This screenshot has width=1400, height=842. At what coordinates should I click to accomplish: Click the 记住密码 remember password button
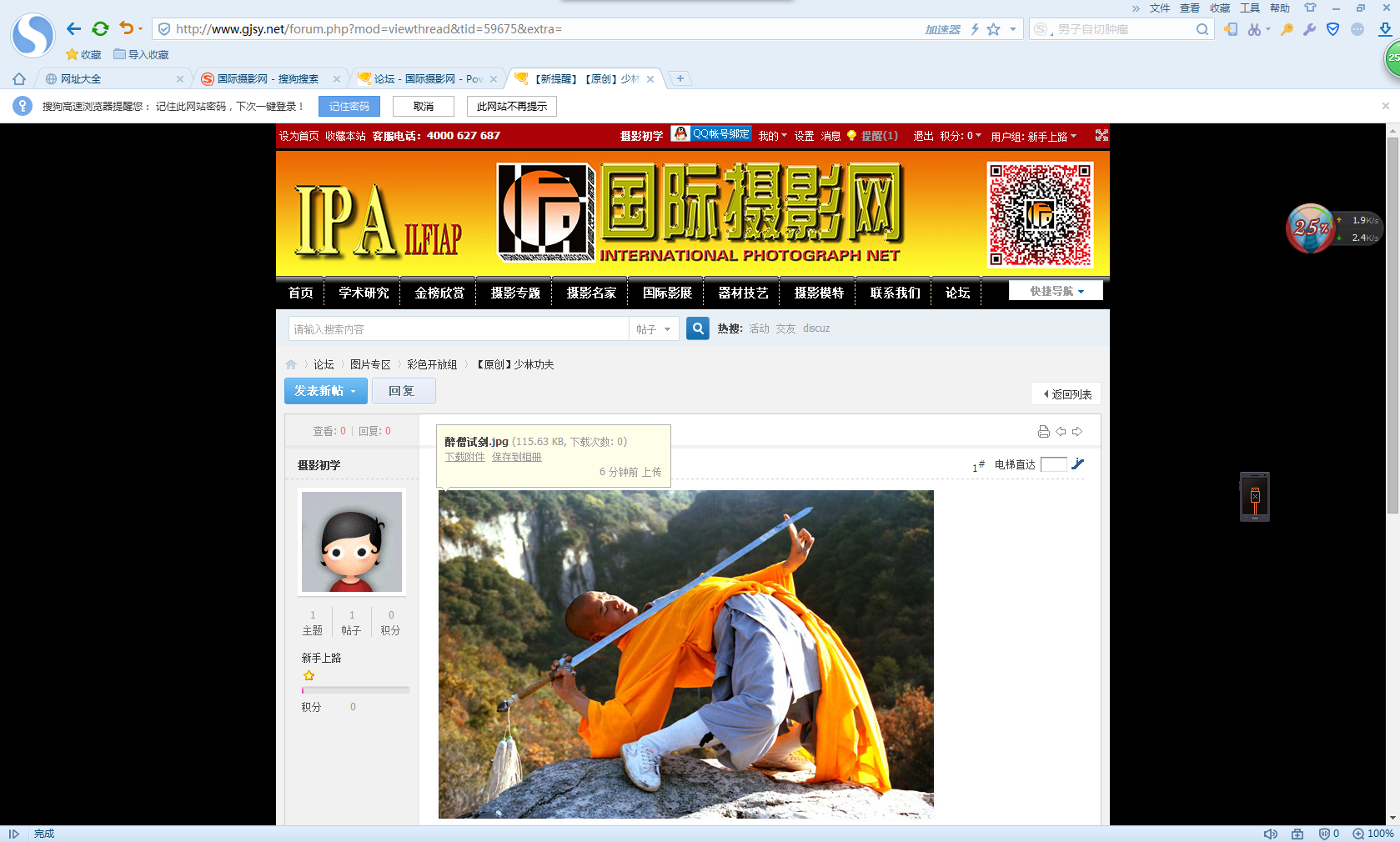click(349, 107)
